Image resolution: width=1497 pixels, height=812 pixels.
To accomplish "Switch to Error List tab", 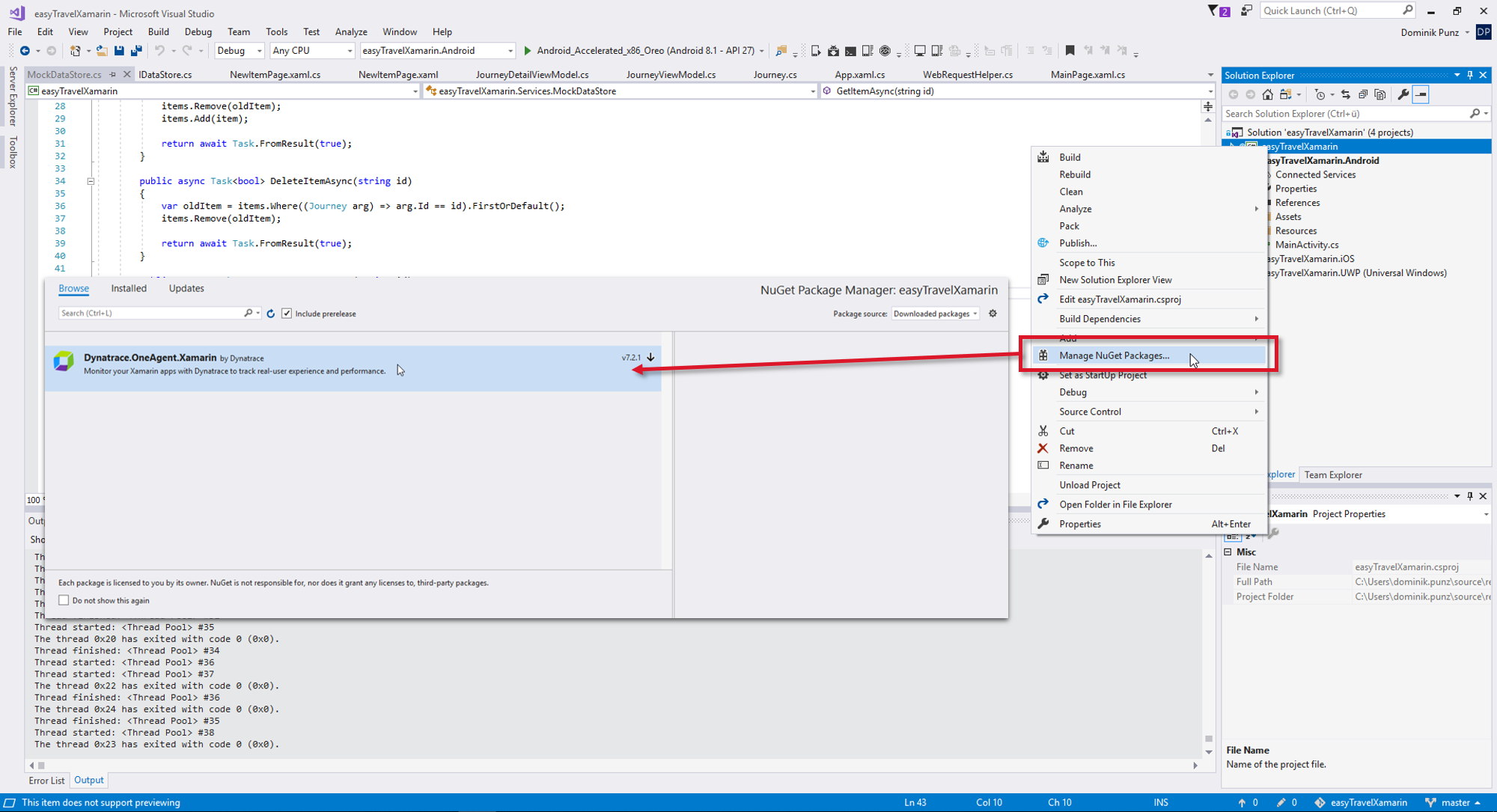I will 46,780.
